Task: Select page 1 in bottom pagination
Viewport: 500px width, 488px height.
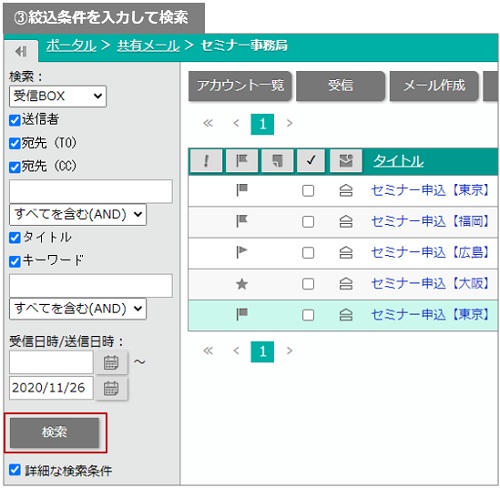Action: tap(262, 351)
